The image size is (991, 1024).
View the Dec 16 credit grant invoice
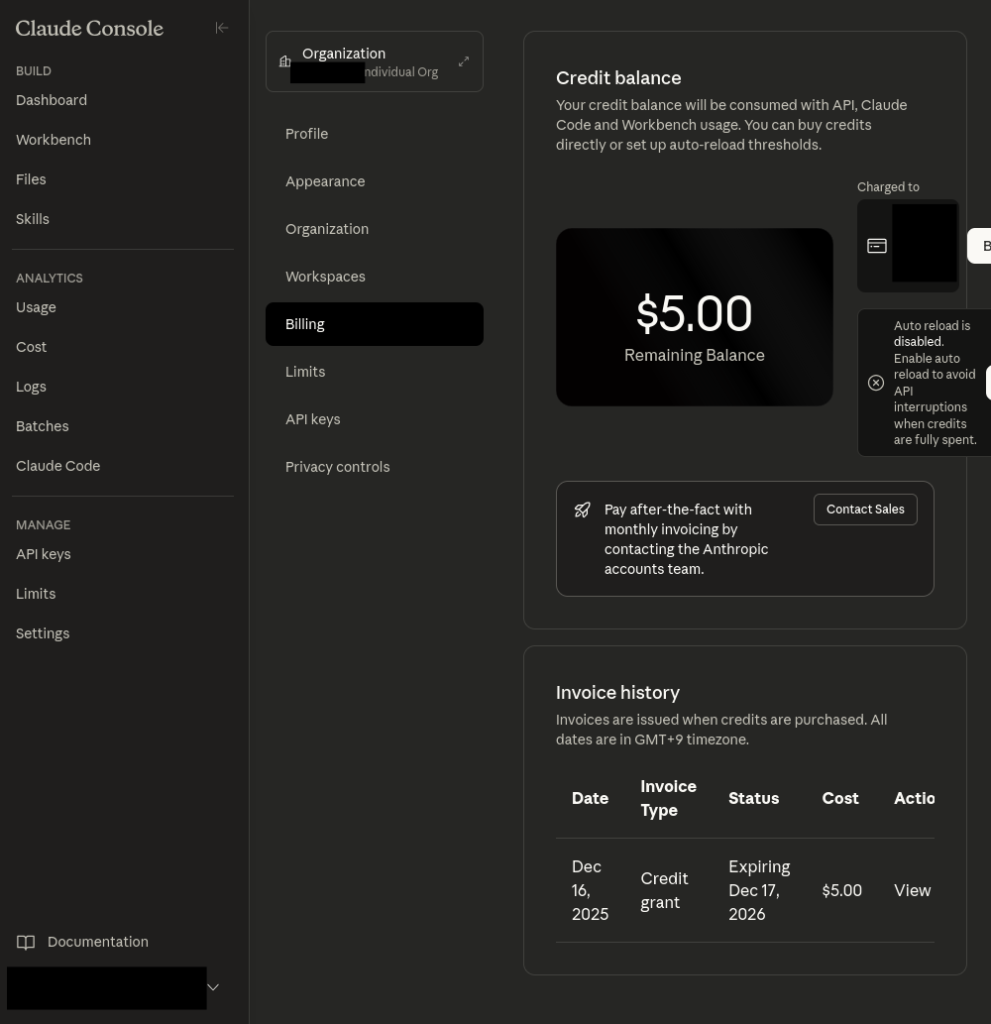click(912, 890)
